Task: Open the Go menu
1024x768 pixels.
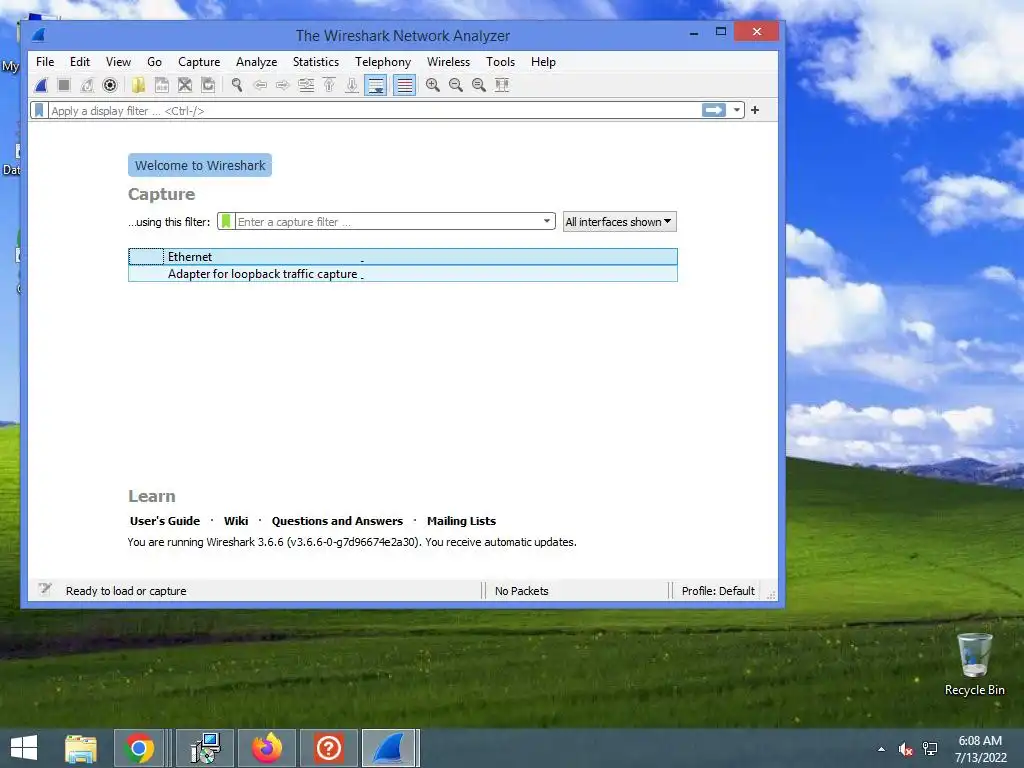Action: 154,61
